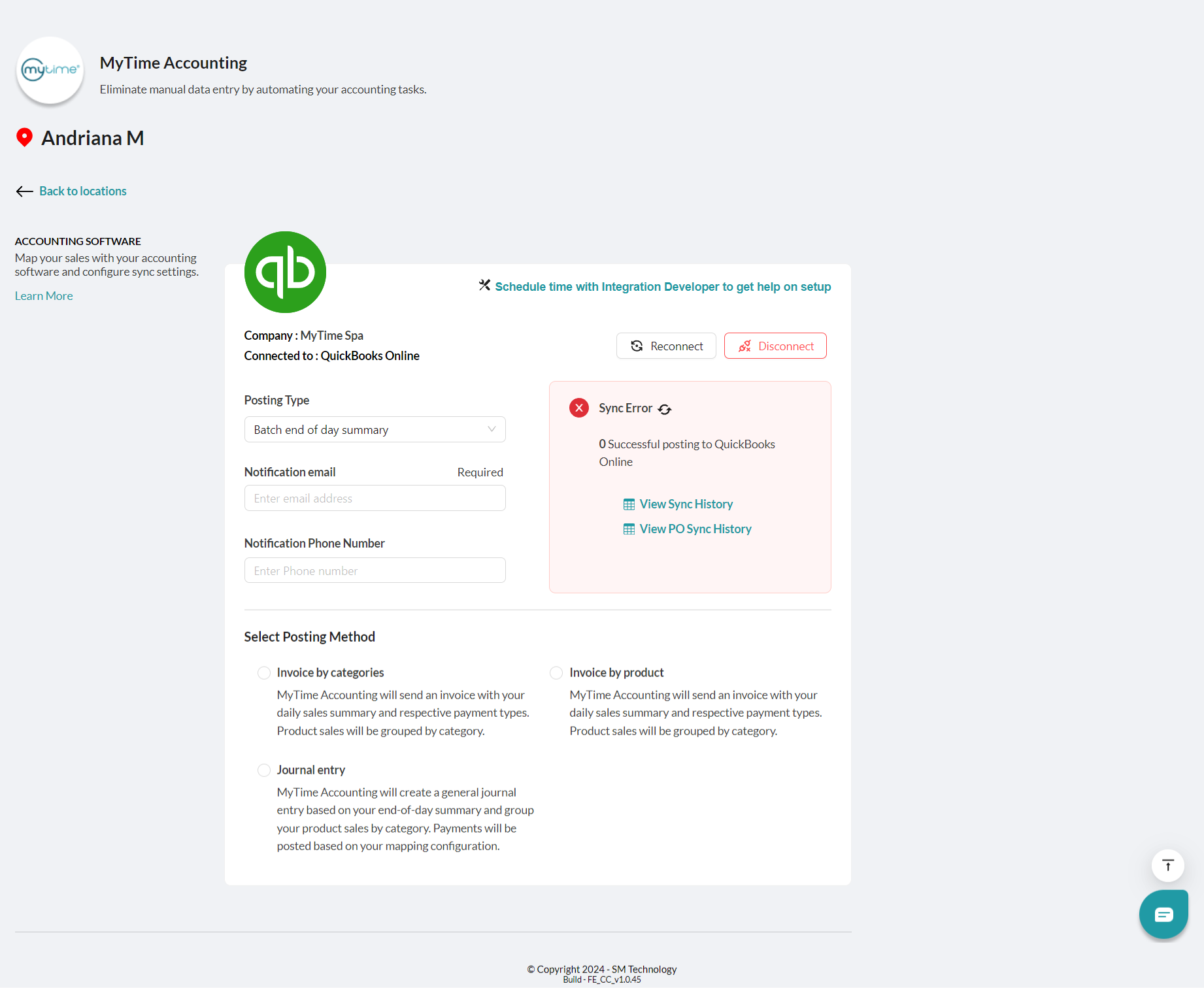Image resolution: width=1204 pixels, height=988 pixels.
Task: Click the Build - FE_CC_v1.0.45 text
Action: point(602,980)
